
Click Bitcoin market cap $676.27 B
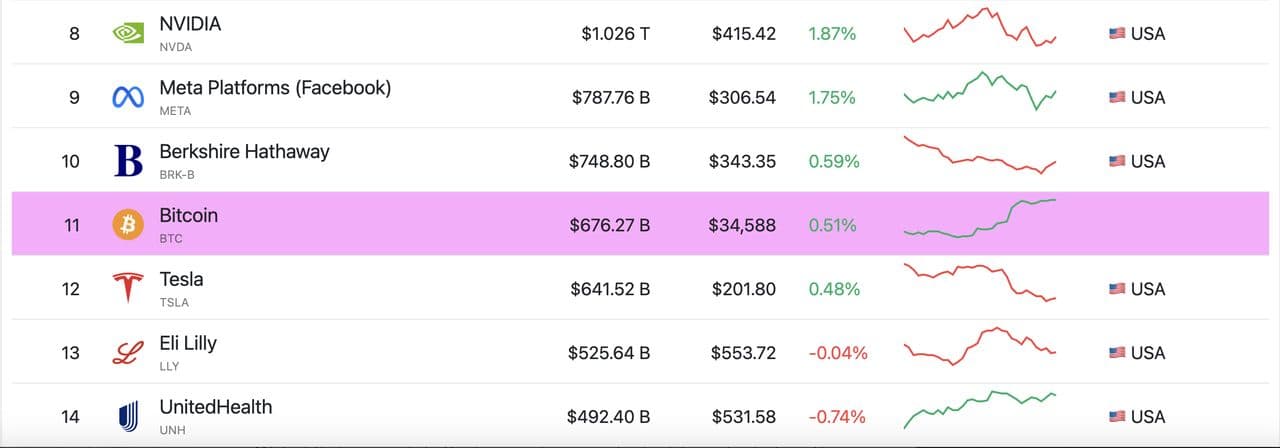(610, 225)
